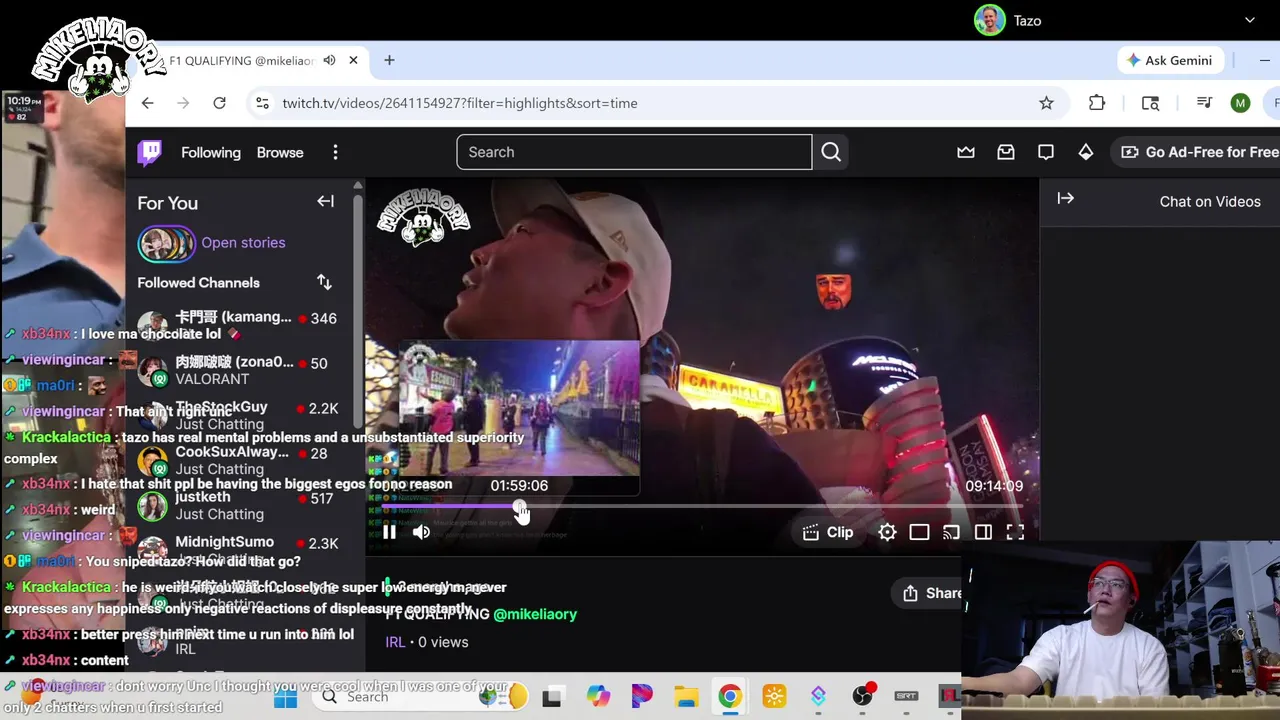Open Chrome extensions puzzle icon
The image size is (1280, 720).
[1097, 103]
